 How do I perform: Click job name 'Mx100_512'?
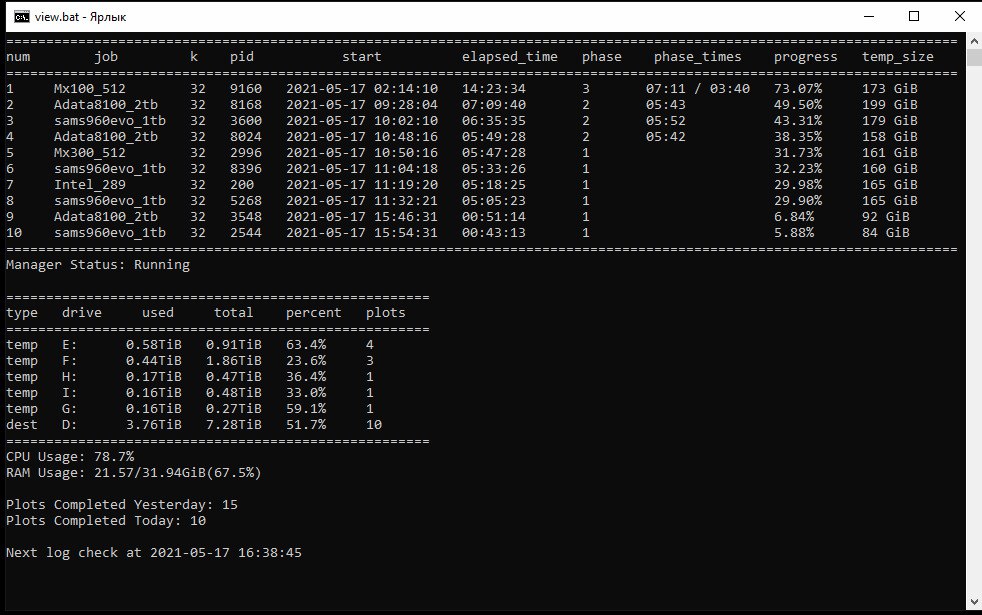(90, 89)
